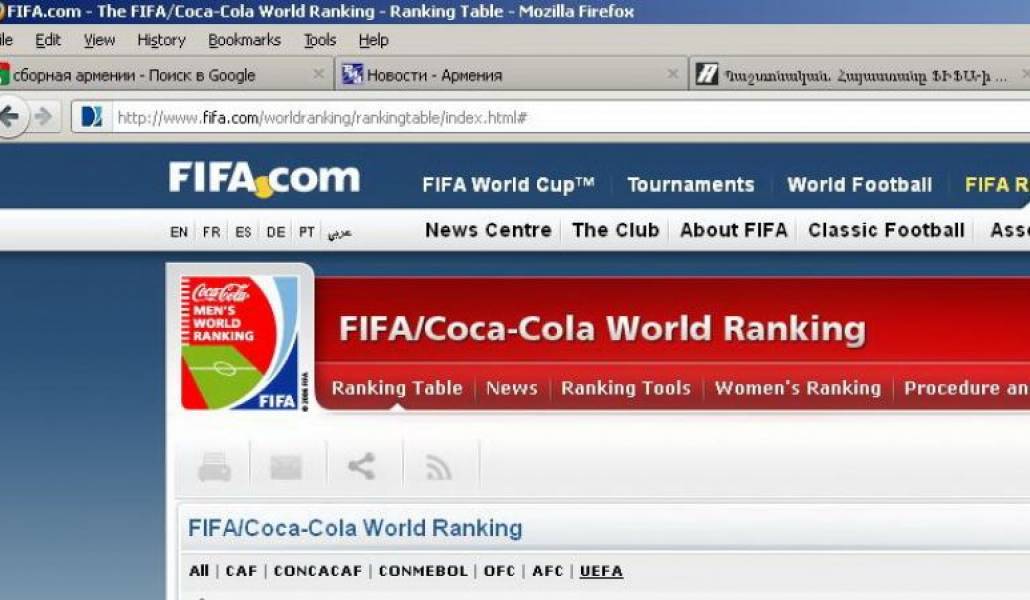The height and width of the screenshot is (600, 1030).
Task: Click the email envelope icon
Action: (x=286, y=466)
